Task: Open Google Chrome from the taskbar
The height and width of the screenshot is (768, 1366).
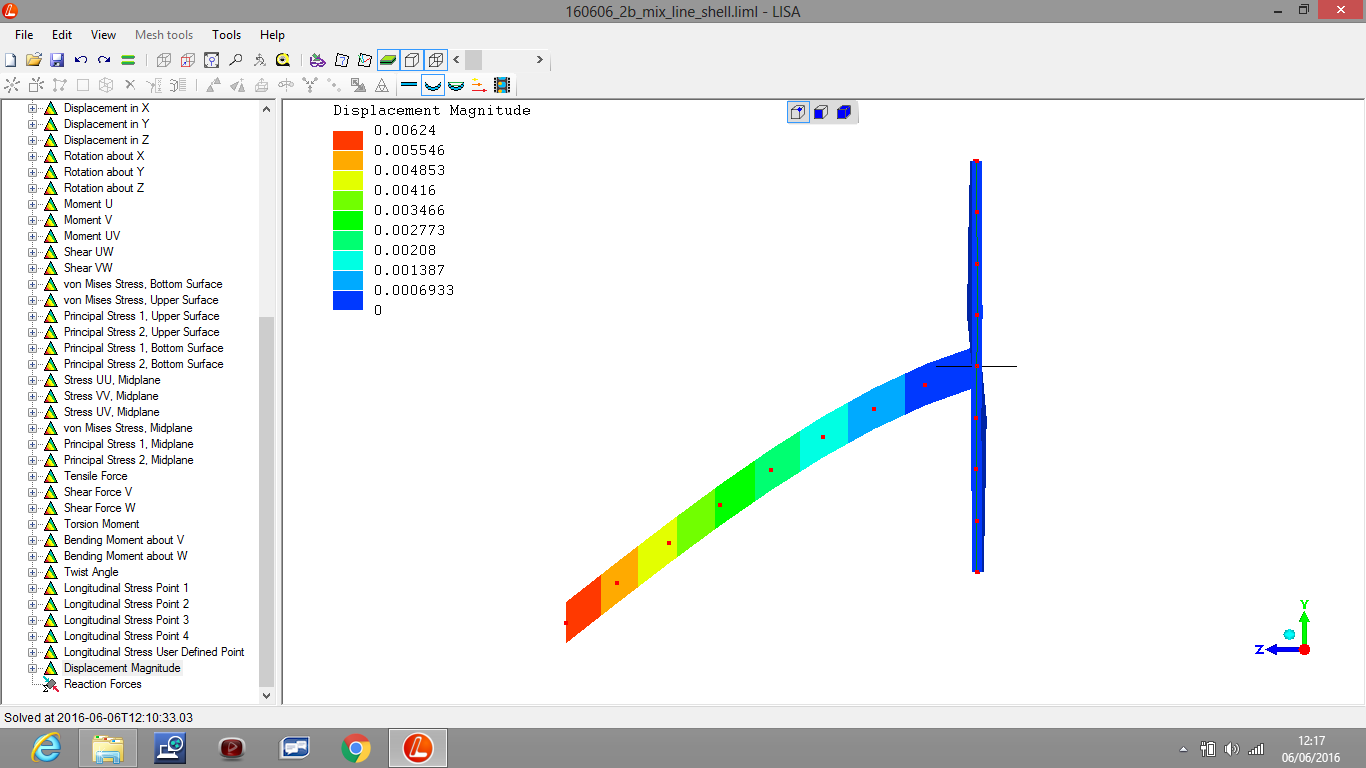Action: pyautogui.click(x=355, y=747)
